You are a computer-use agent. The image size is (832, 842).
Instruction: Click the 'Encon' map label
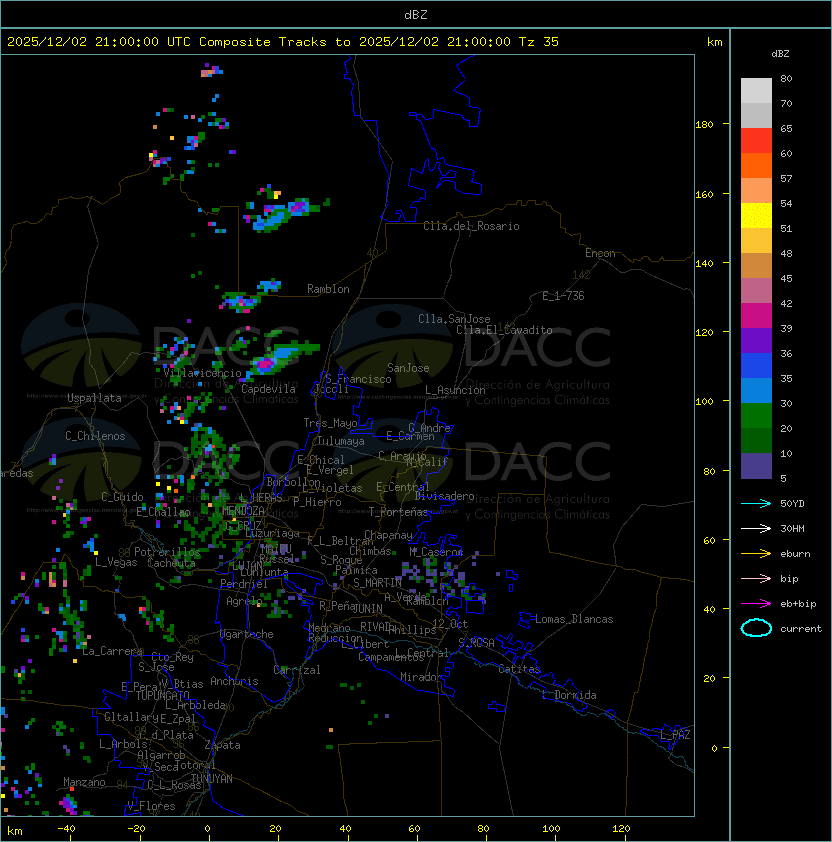pyautogui.click(x=600, y=253)
